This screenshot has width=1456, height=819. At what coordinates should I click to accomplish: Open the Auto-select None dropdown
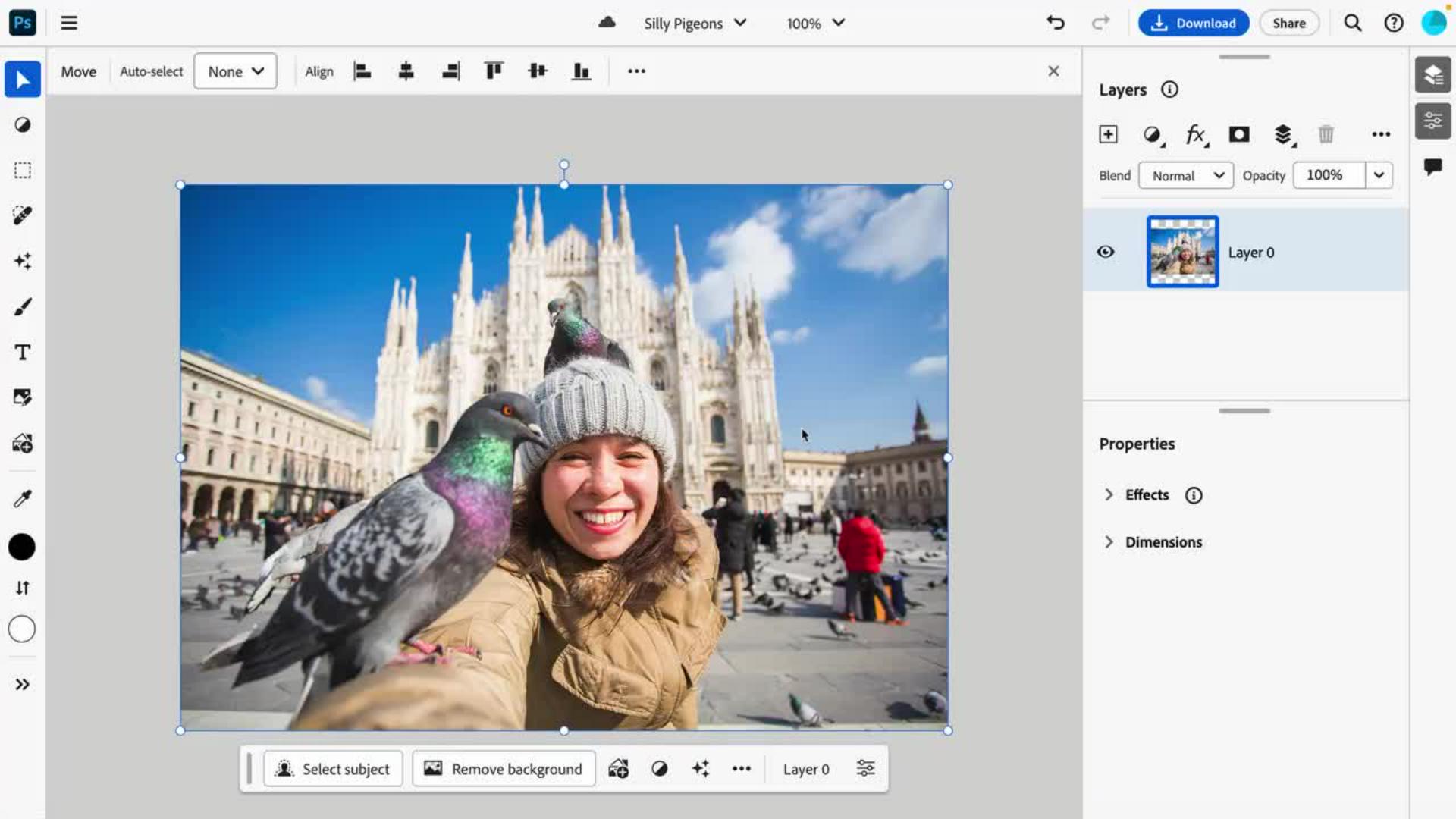point(235,71)
